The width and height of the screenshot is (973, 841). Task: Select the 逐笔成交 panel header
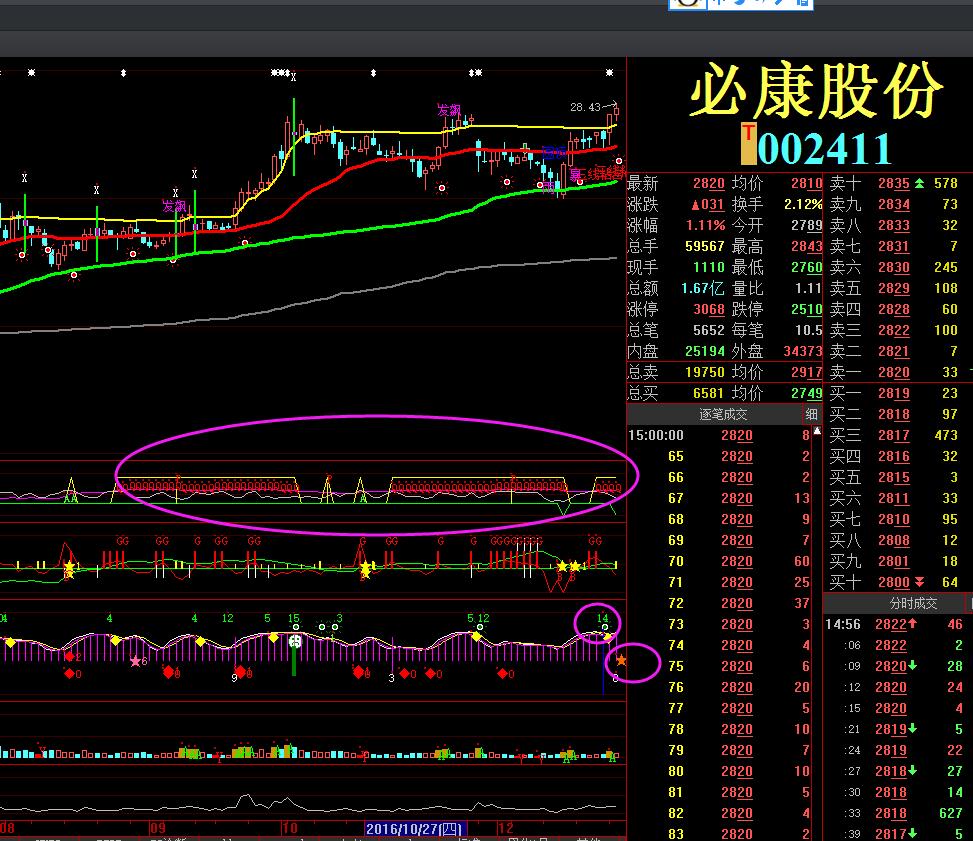pyautogui.click(x=723, y=414)
